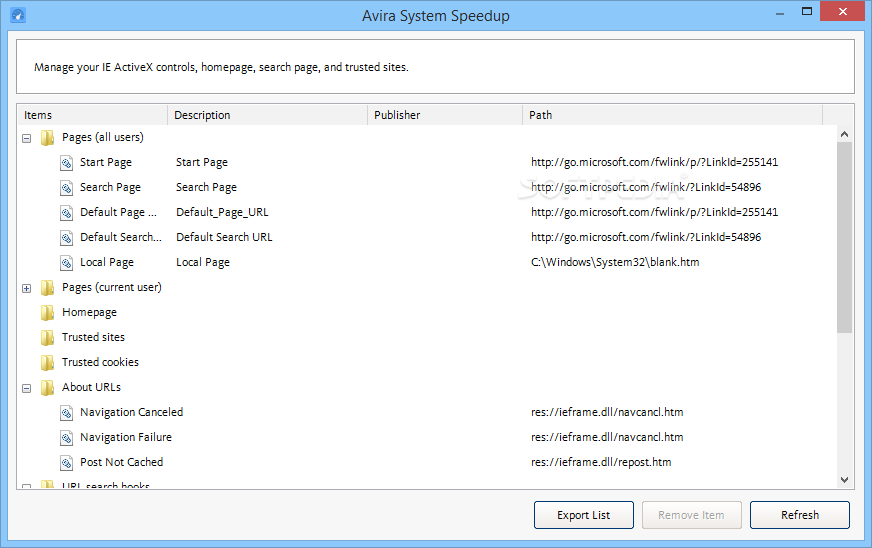The height and width of the screenshot is (548, 872).
Task: Click the Trusted sites folder icon
Action: click(48, 338)
